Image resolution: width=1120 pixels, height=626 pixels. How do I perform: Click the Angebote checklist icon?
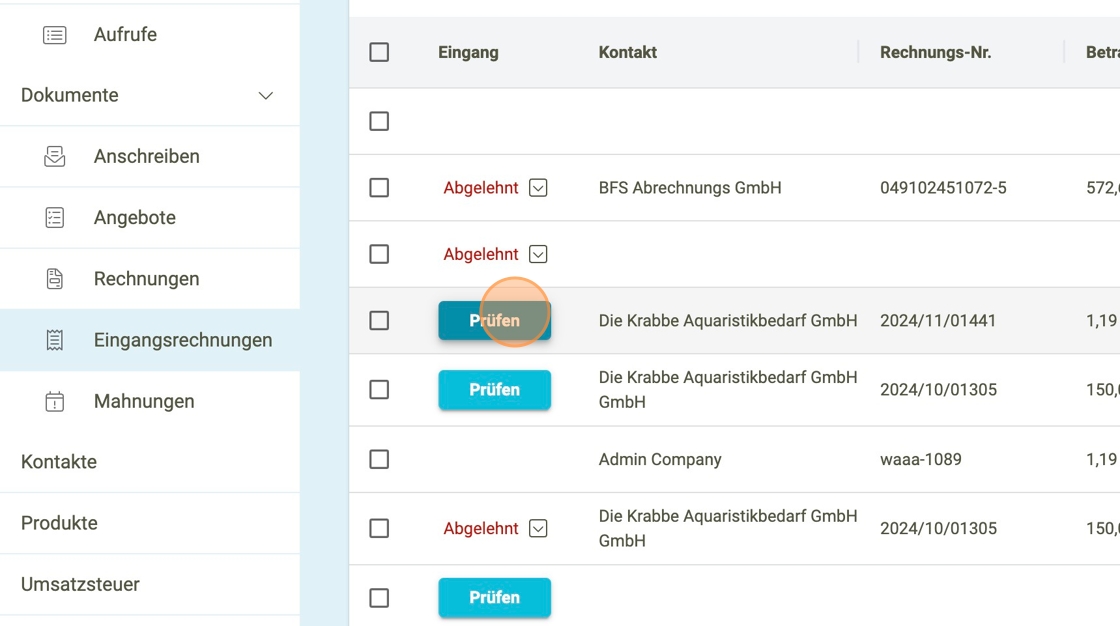55,218
